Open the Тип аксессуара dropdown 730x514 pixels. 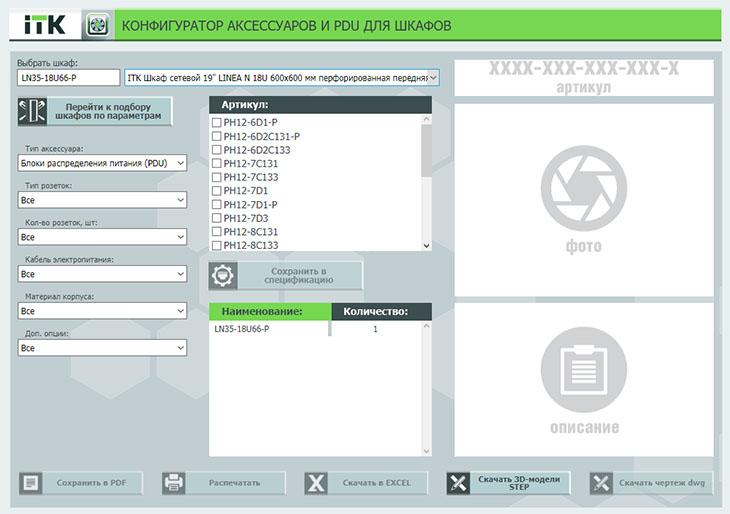[x=102, y=163]
